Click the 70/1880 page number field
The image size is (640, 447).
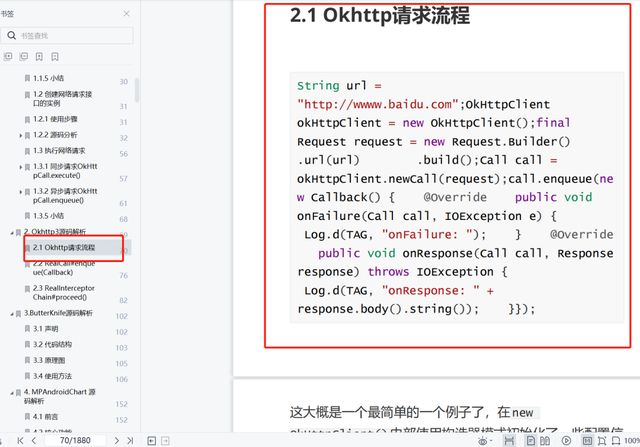[75, 440]
